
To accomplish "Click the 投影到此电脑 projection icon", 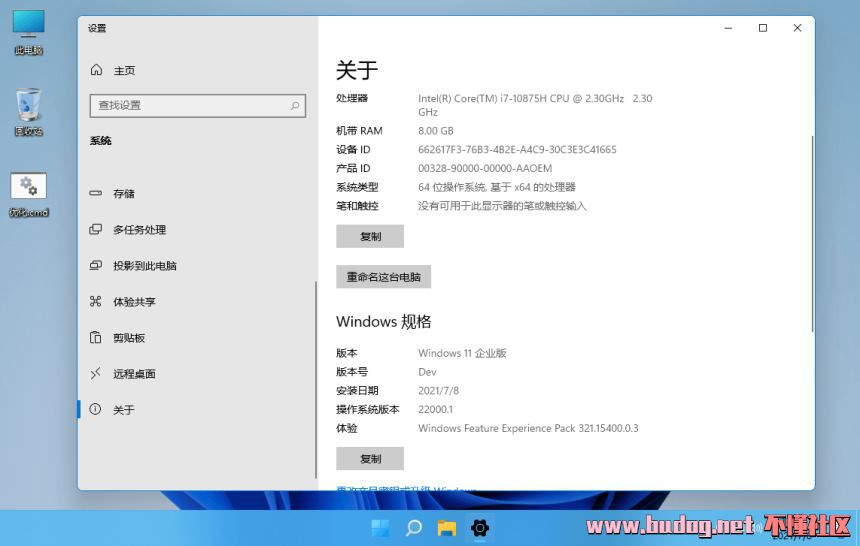I will point(96,266).
